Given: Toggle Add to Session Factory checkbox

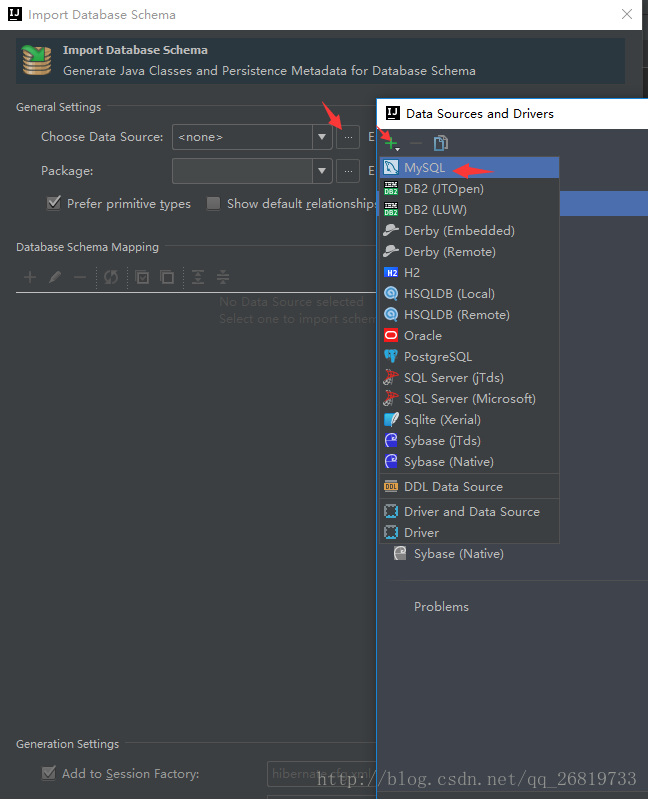Looking at the screenshot, I should (x=49, y=773).
